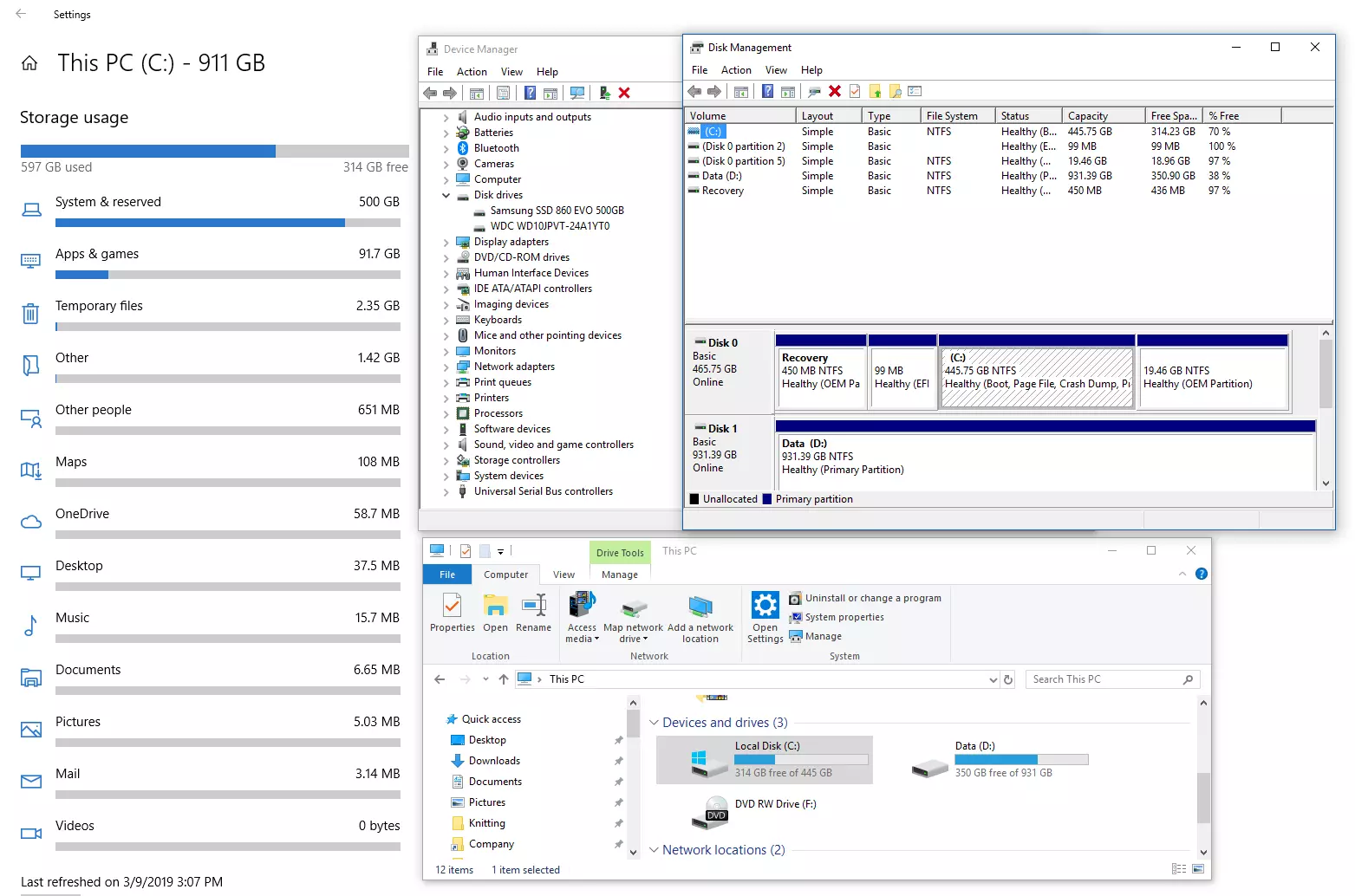The image size is (1355, 896).
Task: Select the Data (D:) drive in This PC
Action: tap(1000, 759)
